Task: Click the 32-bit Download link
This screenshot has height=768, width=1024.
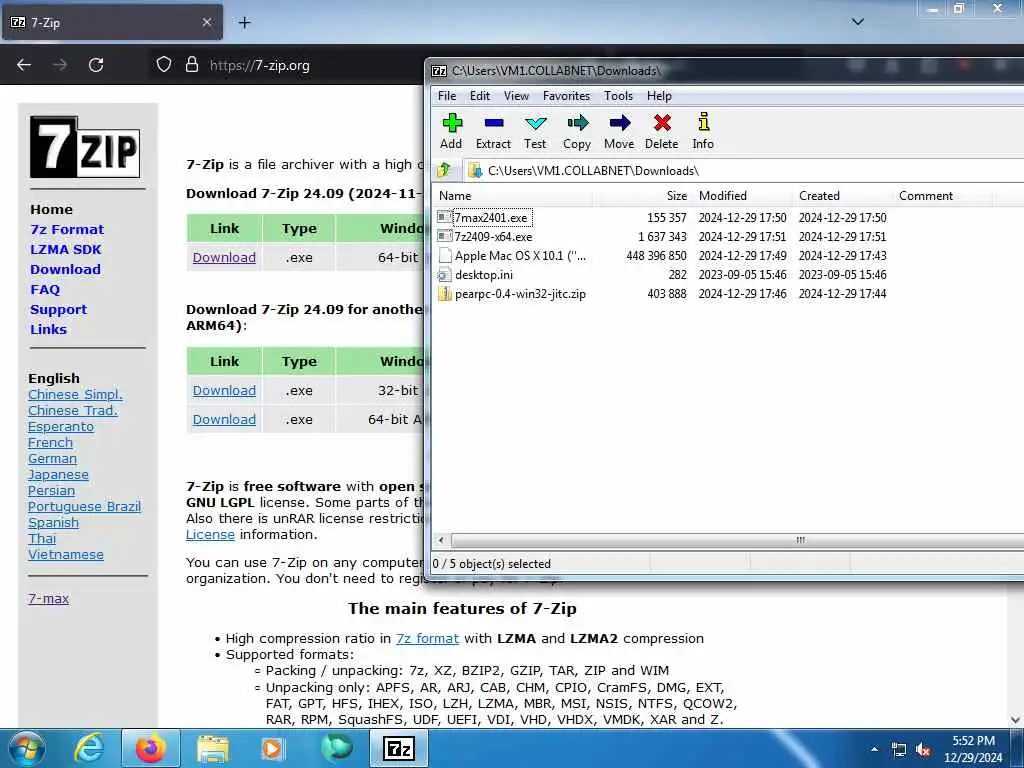Action: 224,391
